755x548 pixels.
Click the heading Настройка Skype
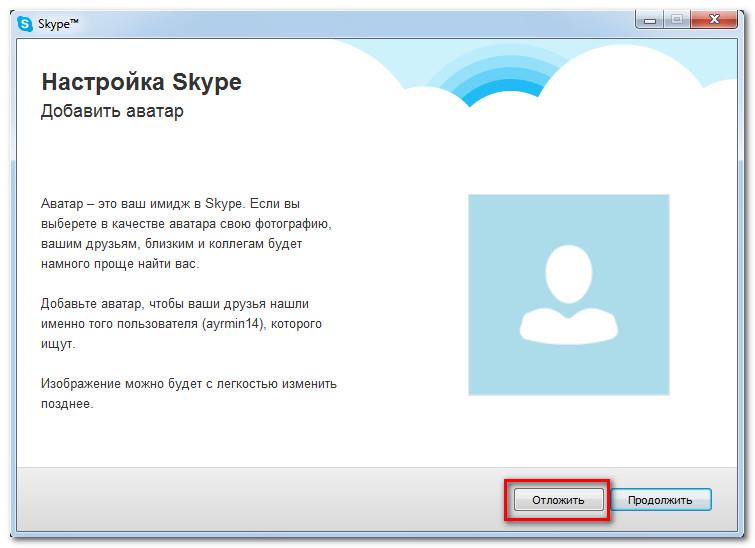141,81
